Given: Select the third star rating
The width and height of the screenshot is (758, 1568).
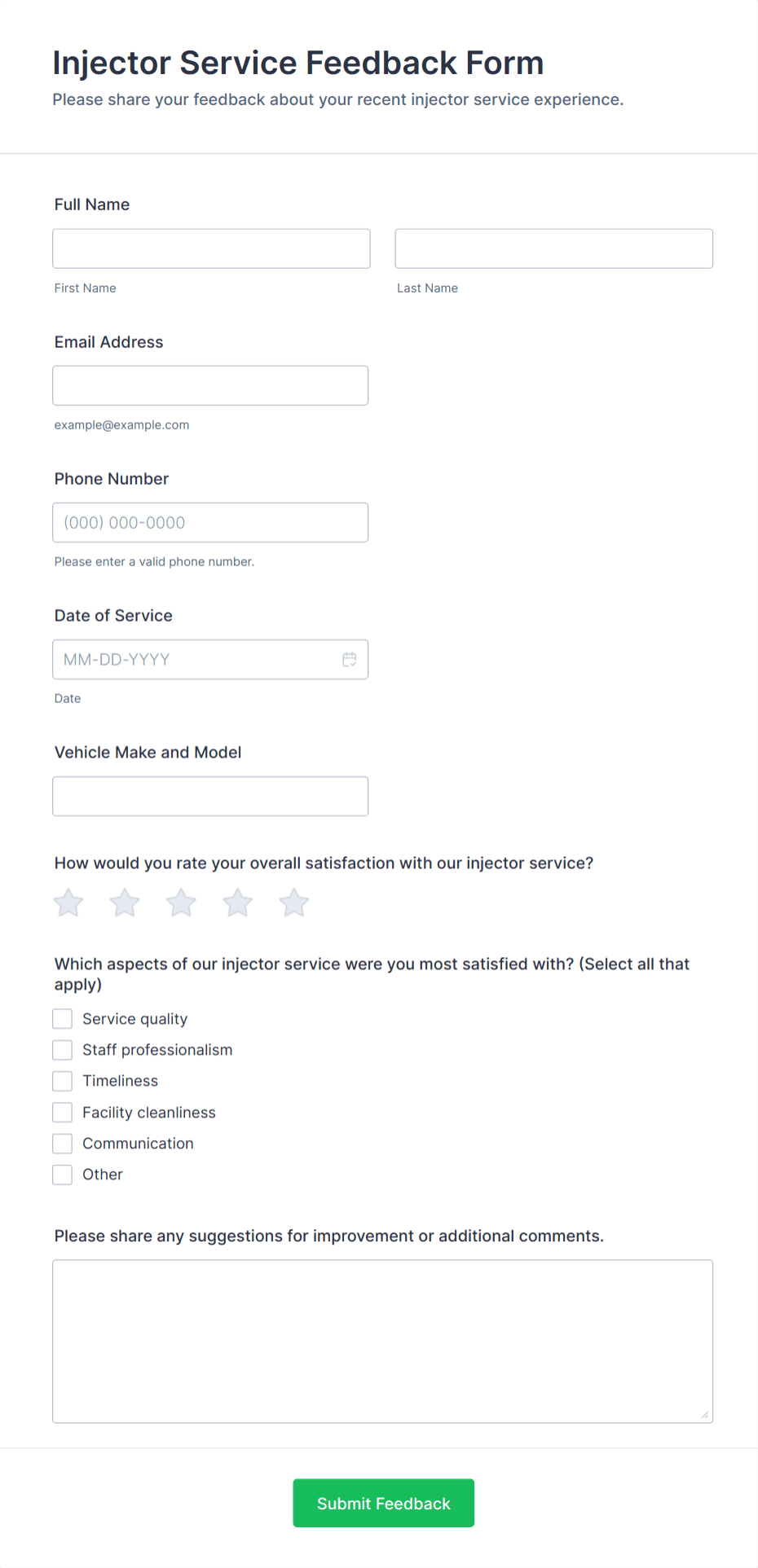Looking at the screenshot, I should click(x=180, y=903).
